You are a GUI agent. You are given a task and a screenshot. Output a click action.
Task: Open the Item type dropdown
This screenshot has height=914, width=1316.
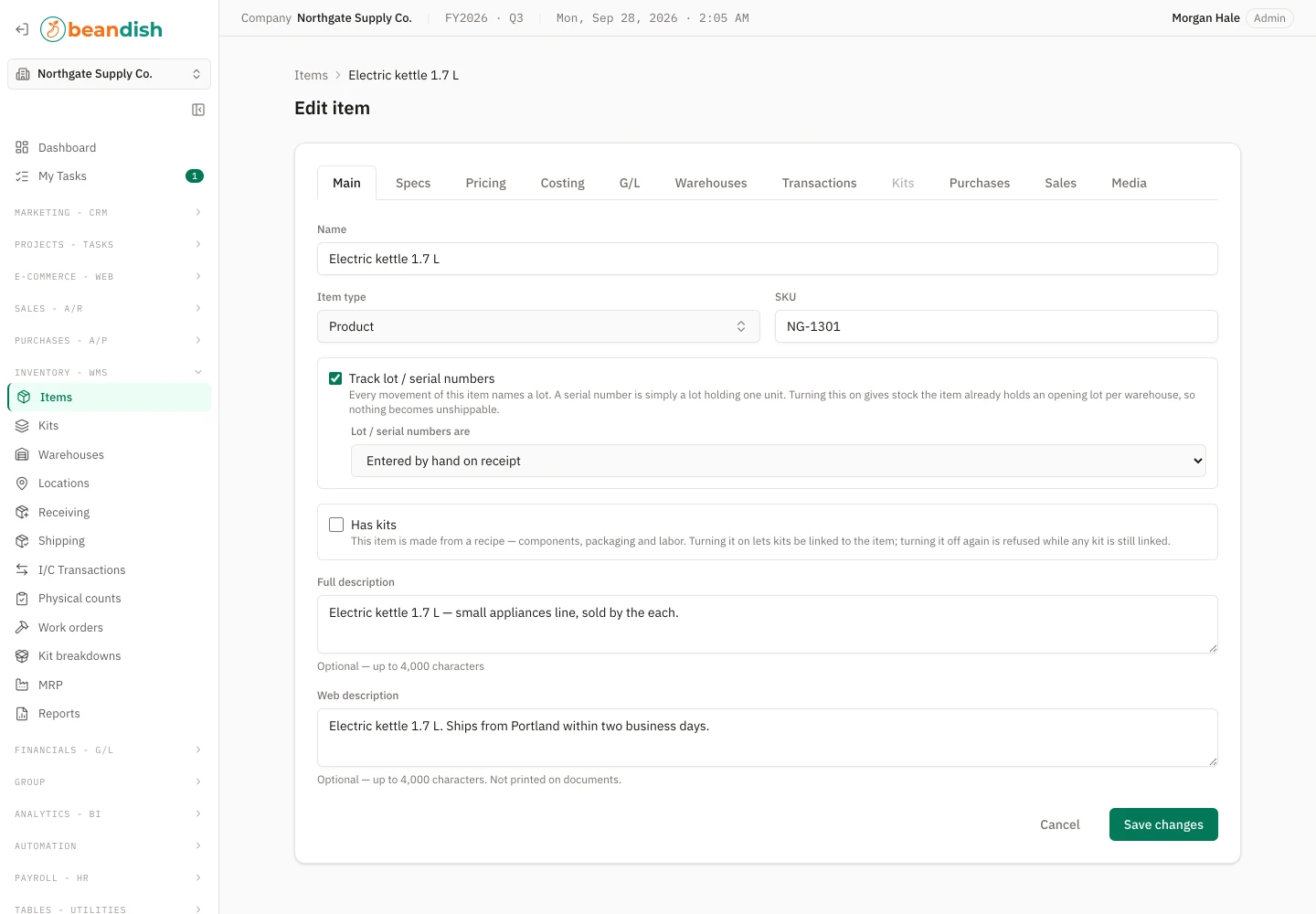tap(538, 326)
